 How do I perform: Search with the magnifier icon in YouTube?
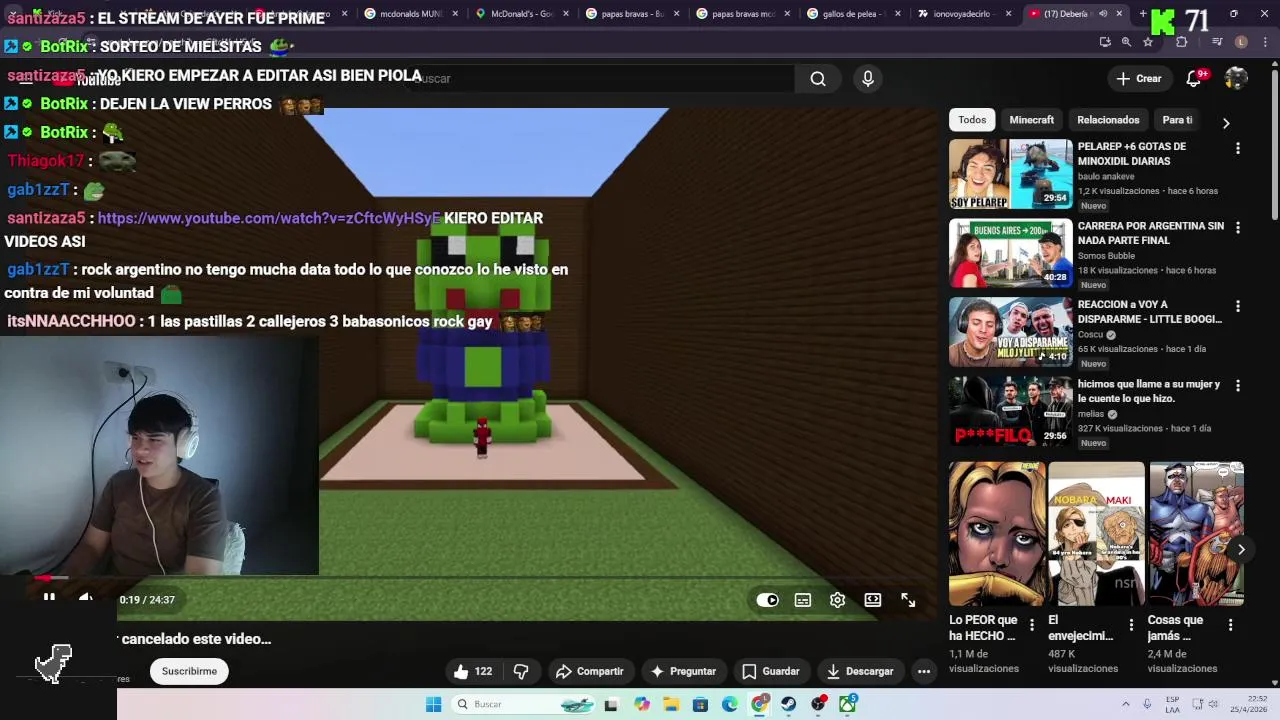point(818,79)
